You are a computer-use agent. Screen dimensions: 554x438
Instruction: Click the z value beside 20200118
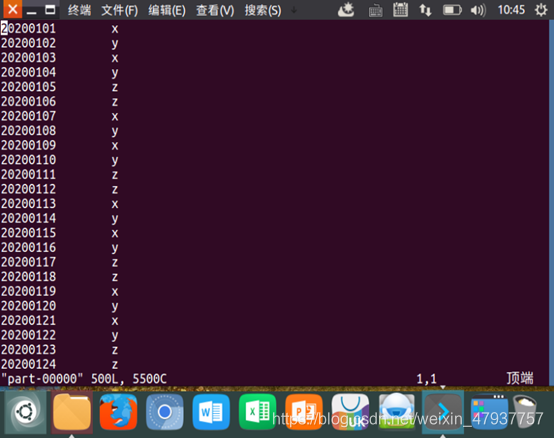click(115, 277)
